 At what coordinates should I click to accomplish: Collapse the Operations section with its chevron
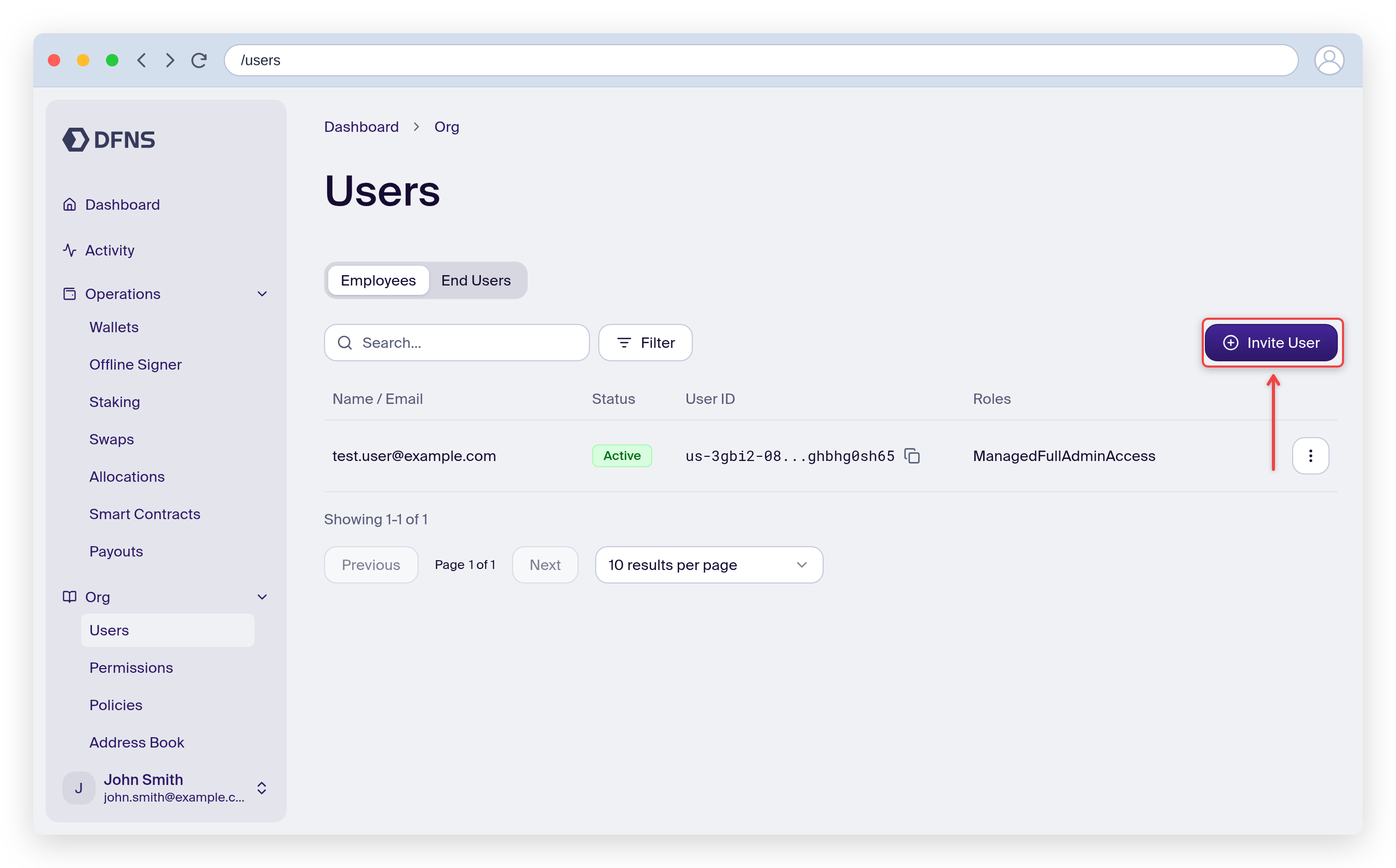click(x=262, y=294)
